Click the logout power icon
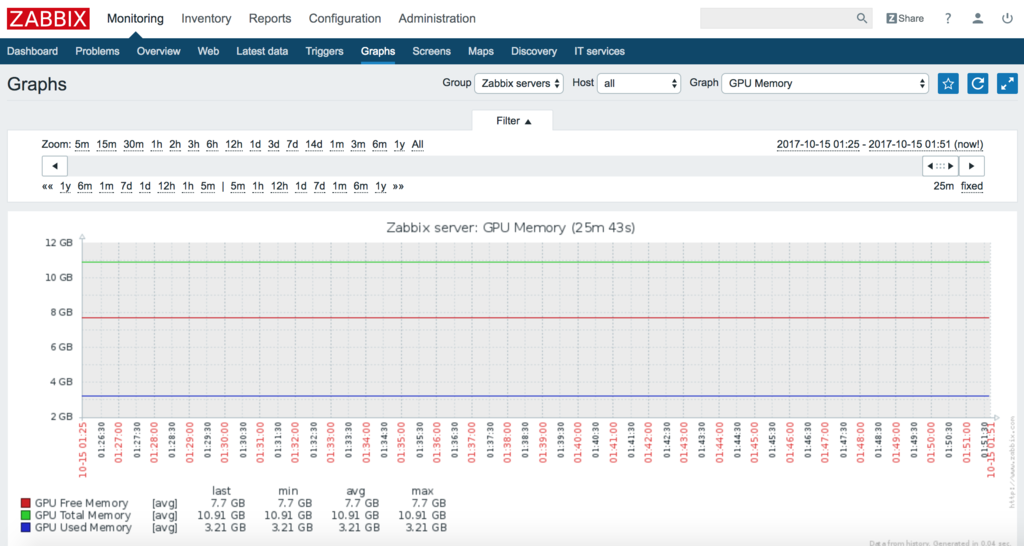The image size is (1024, 546). [x=1007, y=18]
